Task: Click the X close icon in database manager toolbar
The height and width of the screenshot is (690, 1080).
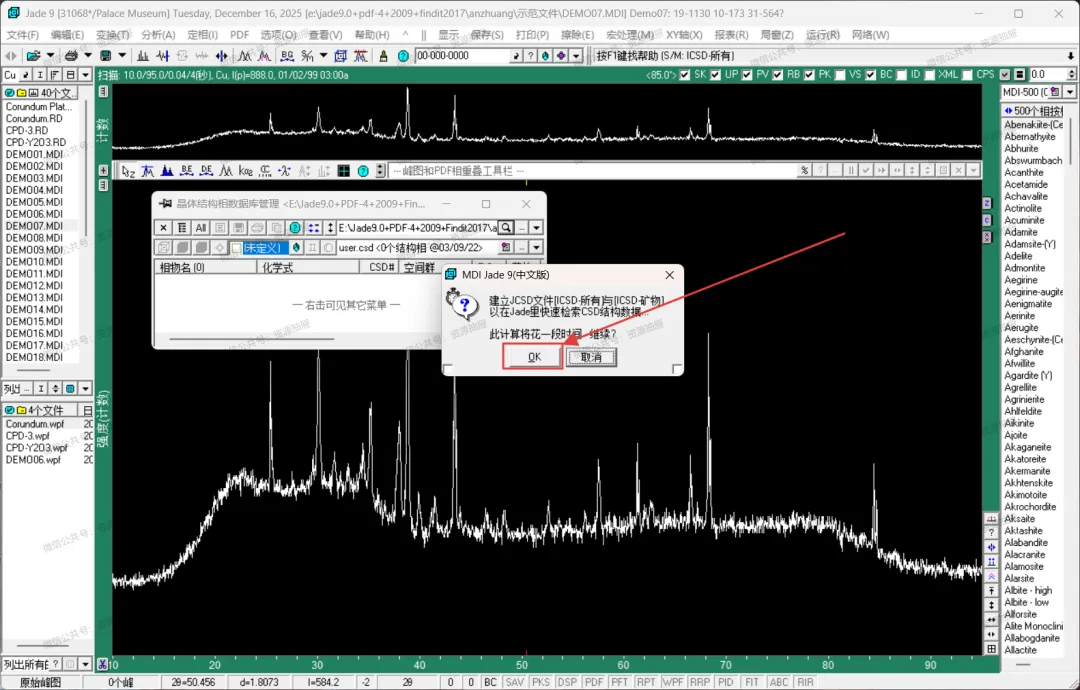Action: pyautogui.click(x=163, y=227)
